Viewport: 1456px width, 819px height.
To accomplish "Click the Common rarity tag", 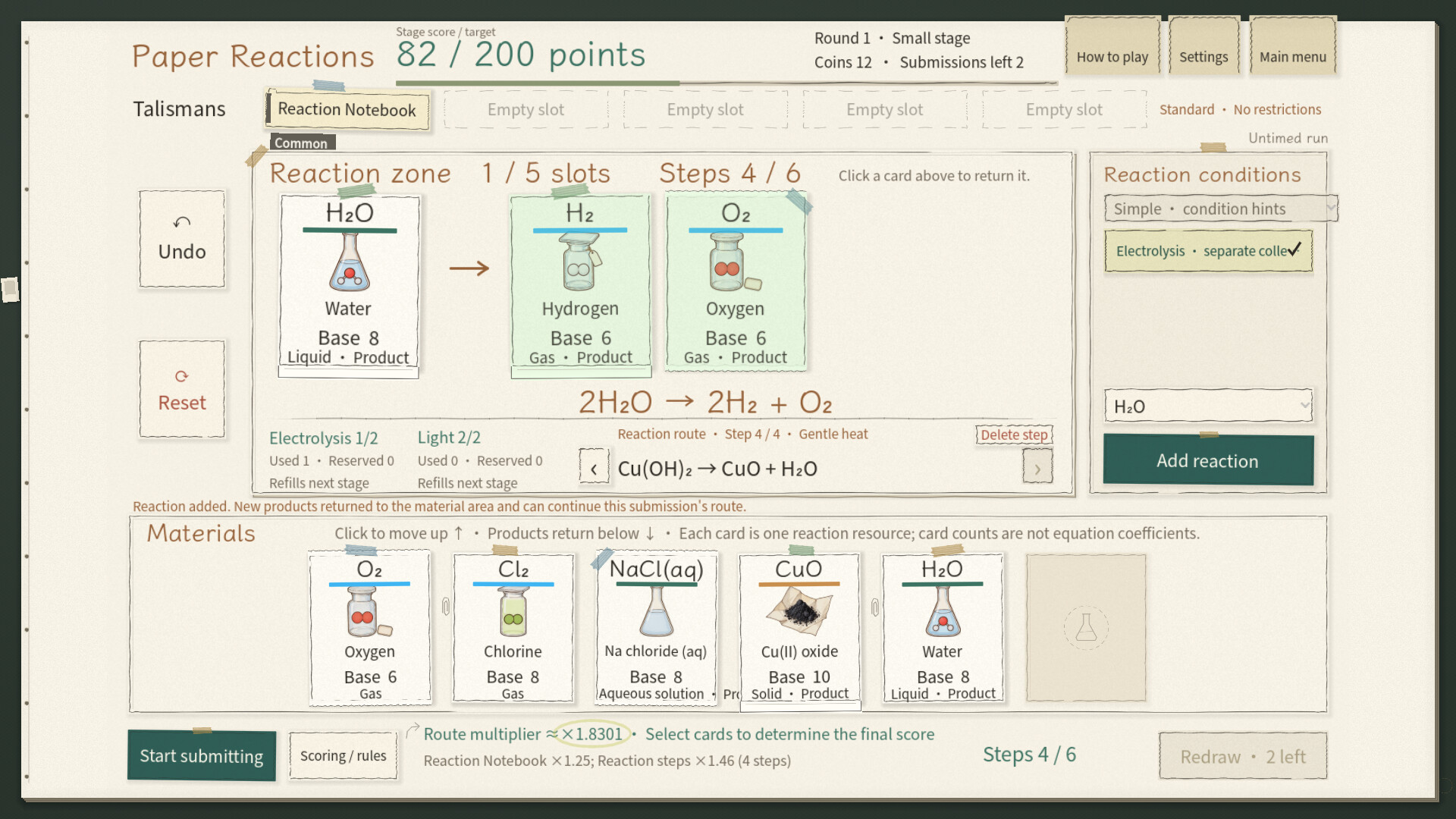I will [302, 143].
